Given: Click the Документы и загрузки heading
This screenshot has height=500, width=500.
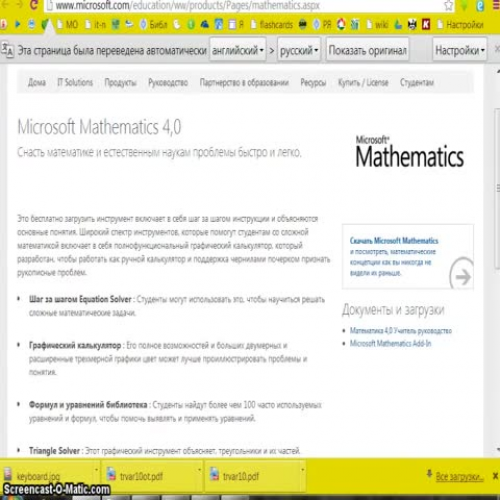Looking at the screenshot, I should [x=393, y=310].
